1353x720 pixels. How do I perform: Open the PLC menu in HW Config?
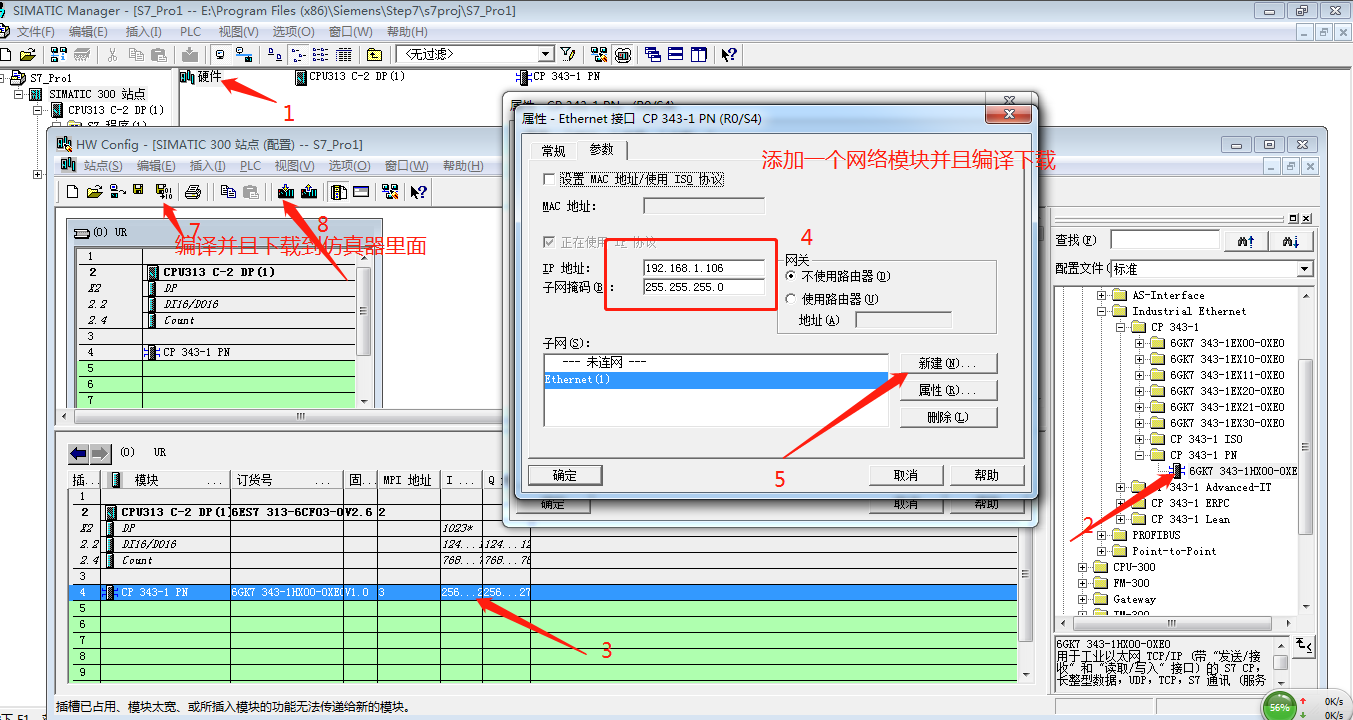(x=249, y=166)
